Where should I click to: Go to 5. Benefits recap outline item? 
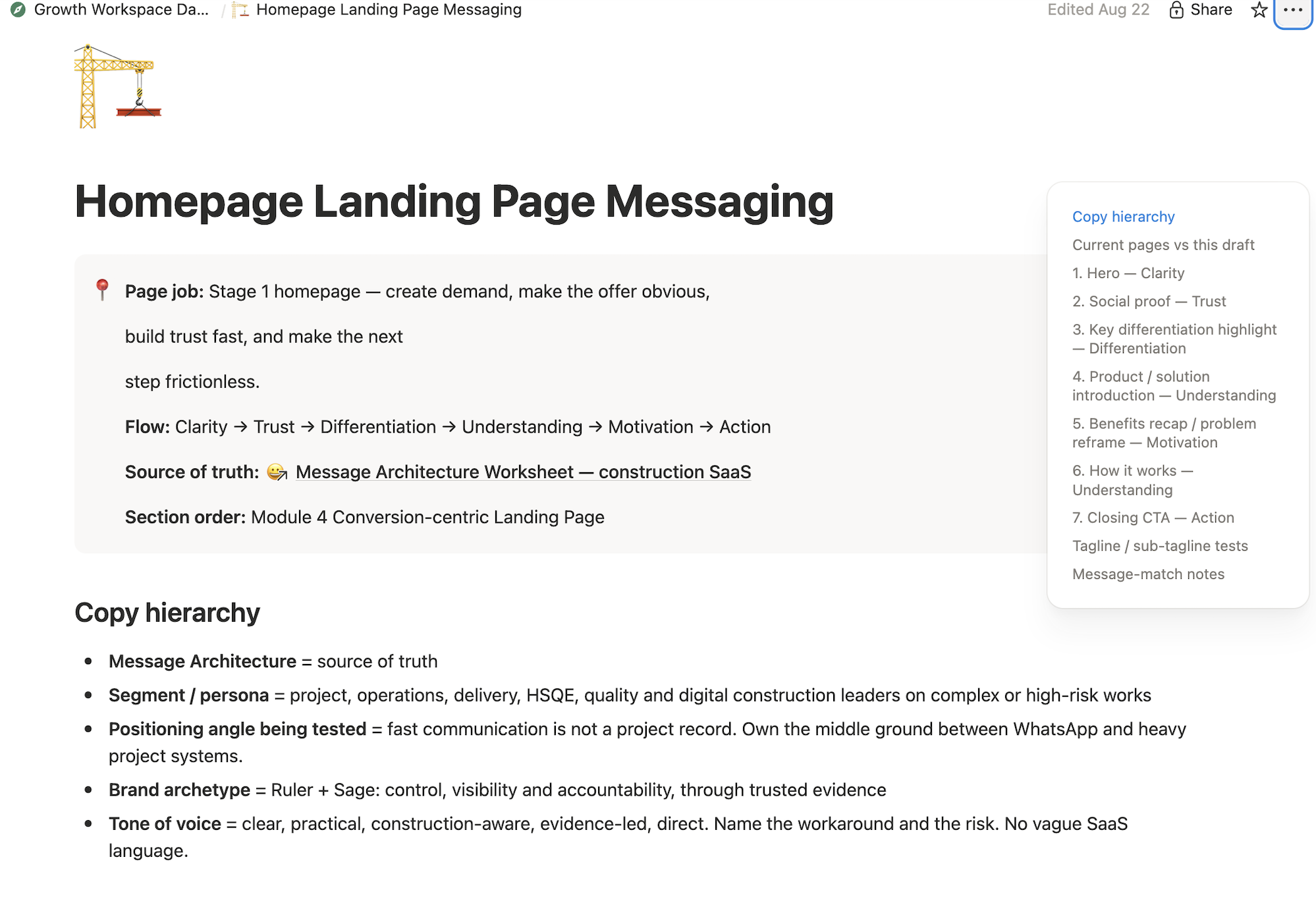(1164, 433)
